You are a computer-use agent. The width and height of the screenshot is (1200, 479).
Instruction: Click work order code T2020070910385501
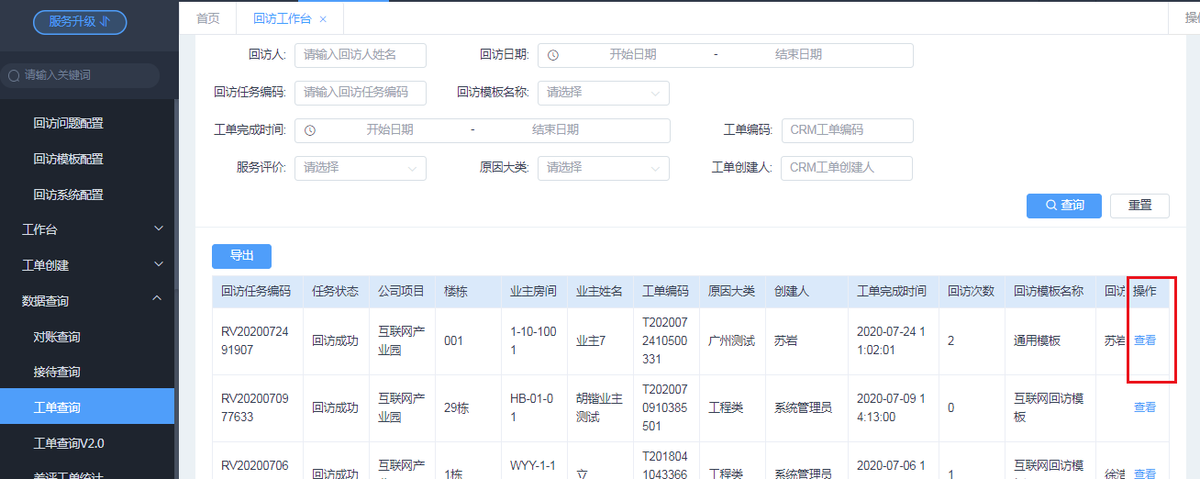[665, 407]
